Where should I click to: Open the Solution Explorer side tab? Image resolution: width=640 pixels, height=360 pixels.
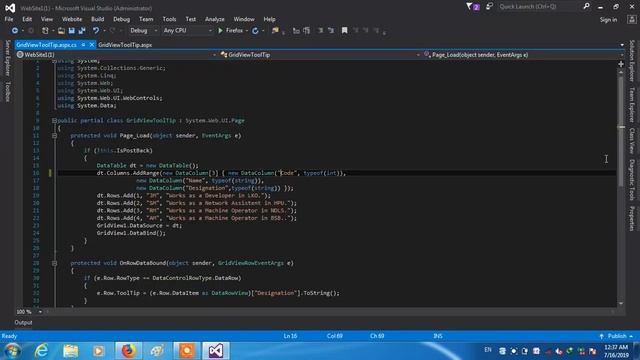click(632, 61)
